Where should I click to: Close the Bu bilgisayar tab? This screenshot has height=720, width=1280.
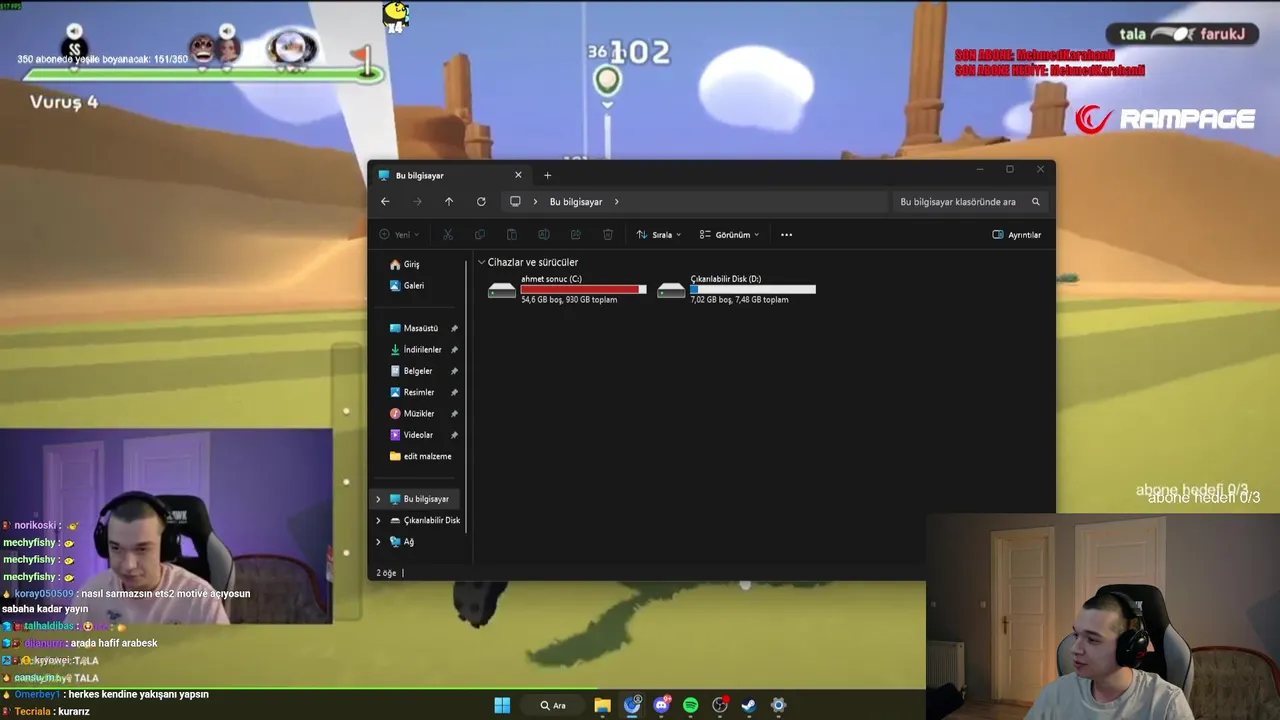click(518, 175)
